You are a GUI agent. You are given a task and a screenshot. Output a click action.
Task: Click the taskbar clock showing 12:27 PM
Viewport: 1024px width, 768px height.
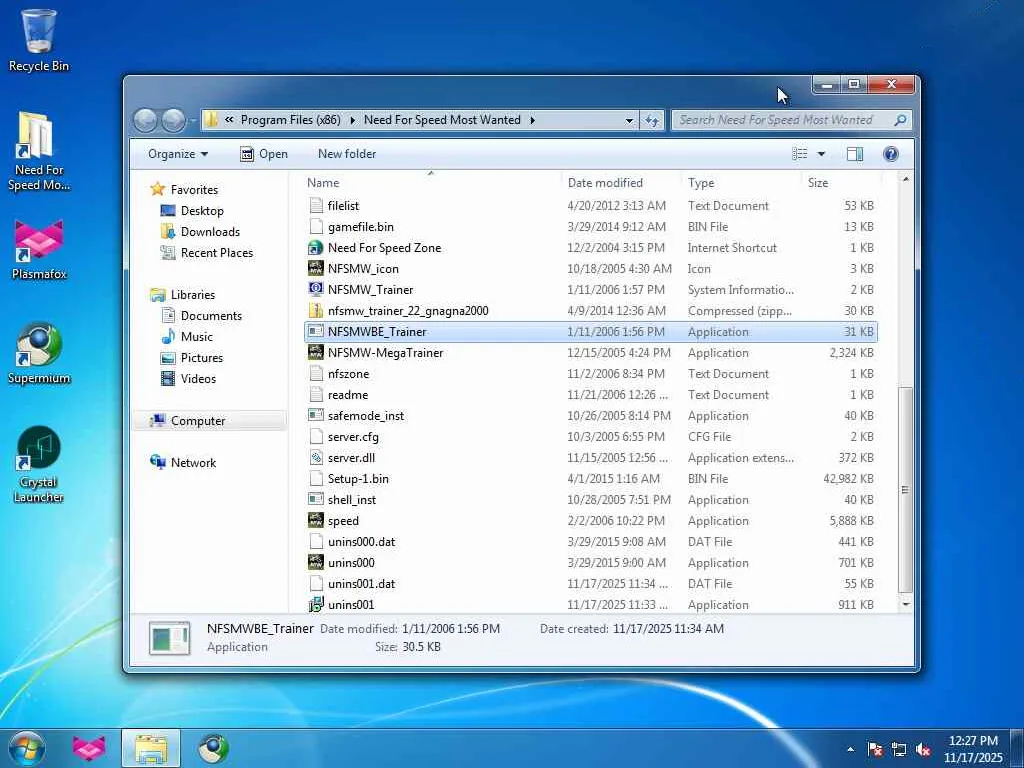pos(973,741)
